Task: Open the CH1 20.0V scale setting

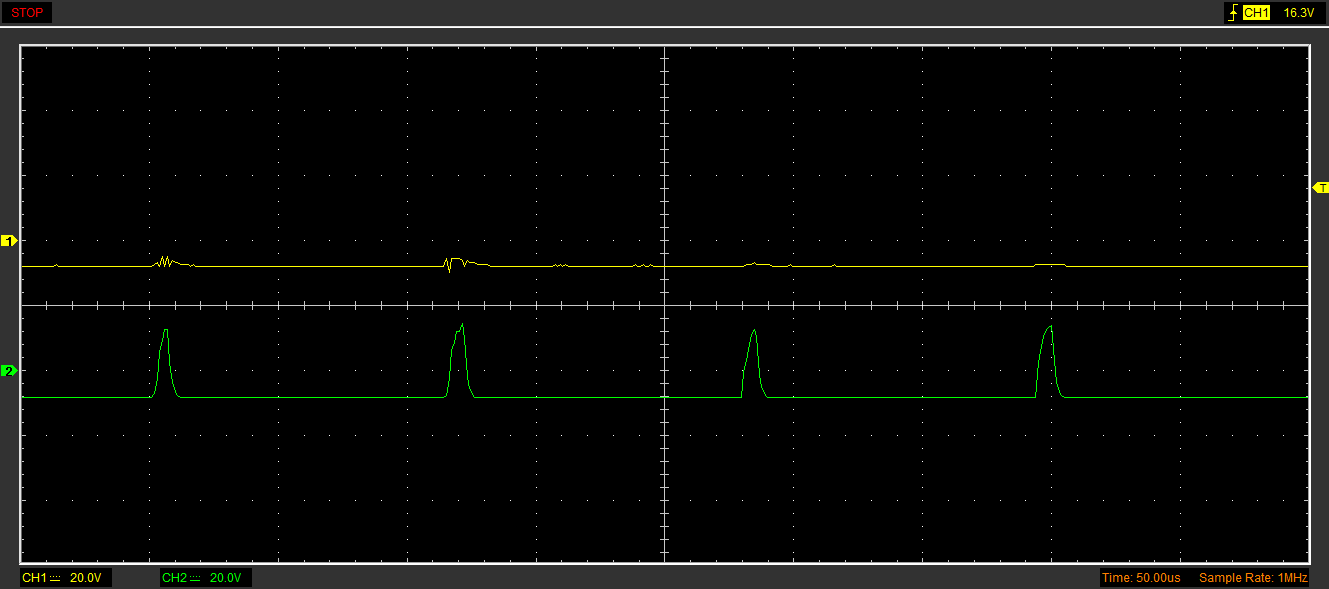Action: (x=84, y=578)
